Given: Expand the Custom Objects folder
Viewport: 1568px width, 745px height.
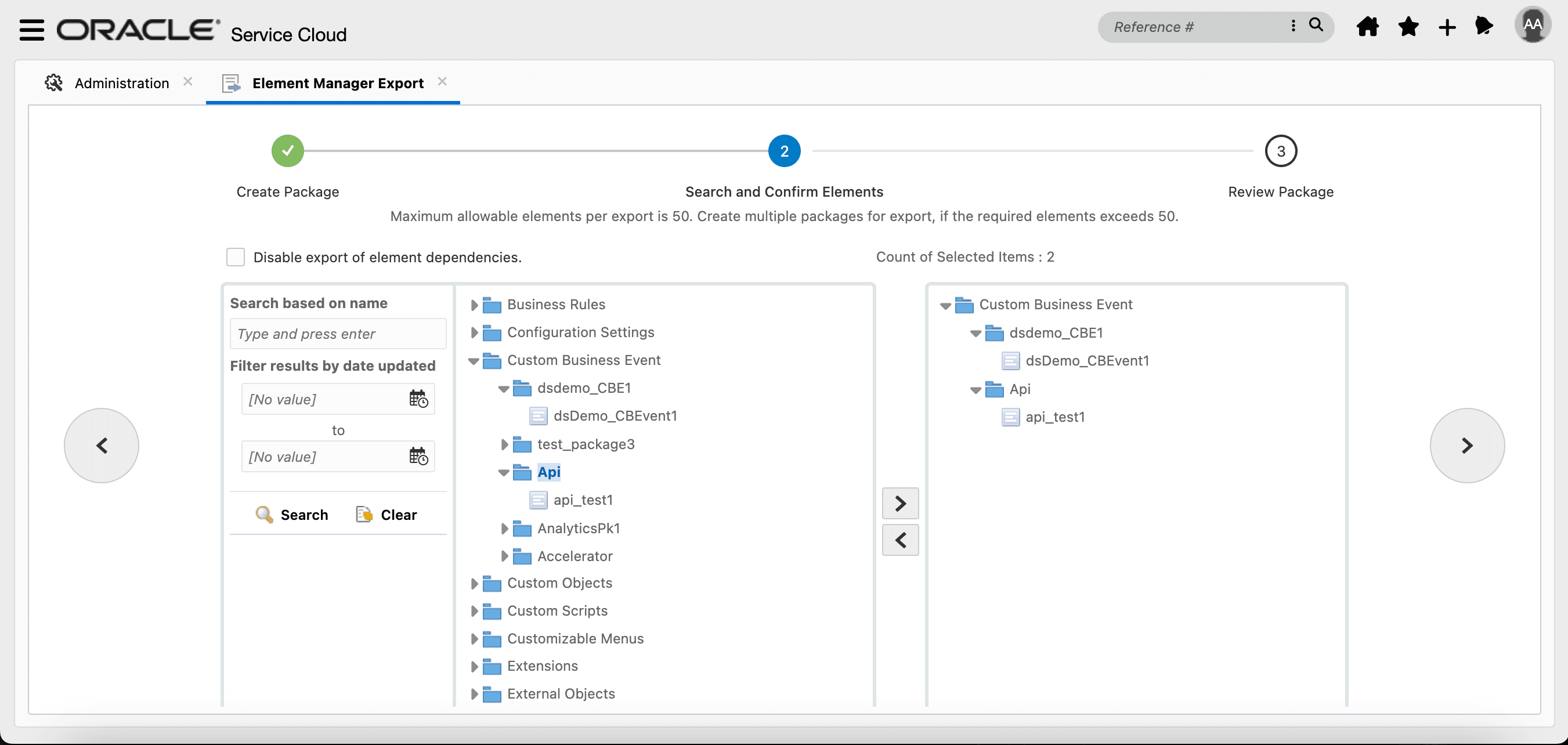Looking at the screenshot, I should pyautogui.click(x=474, y=584).
